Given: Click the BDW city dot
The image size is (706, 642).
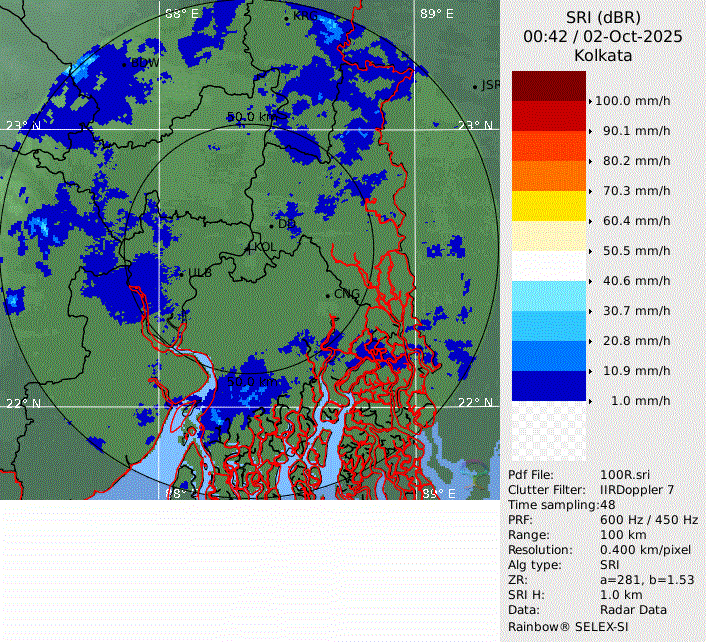Looking at the screenshot, I should (126, 64).
